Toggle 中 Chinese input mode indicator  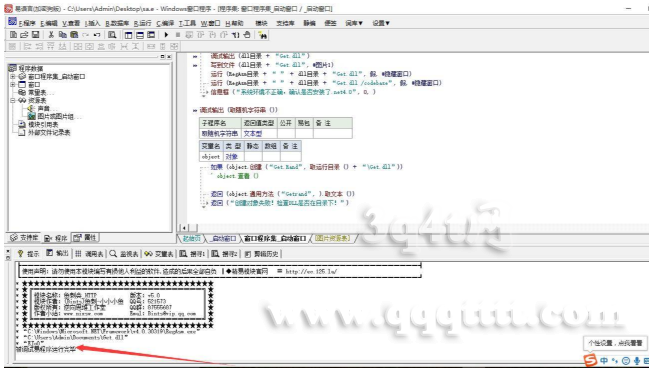[x=604, y=361]
